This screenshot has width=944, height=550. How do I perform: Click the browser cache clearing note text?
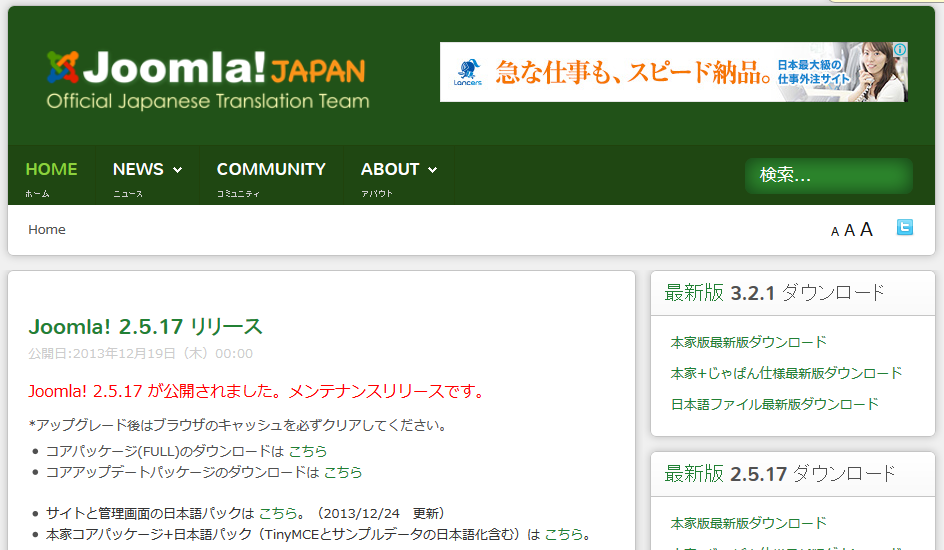point(240,425)
